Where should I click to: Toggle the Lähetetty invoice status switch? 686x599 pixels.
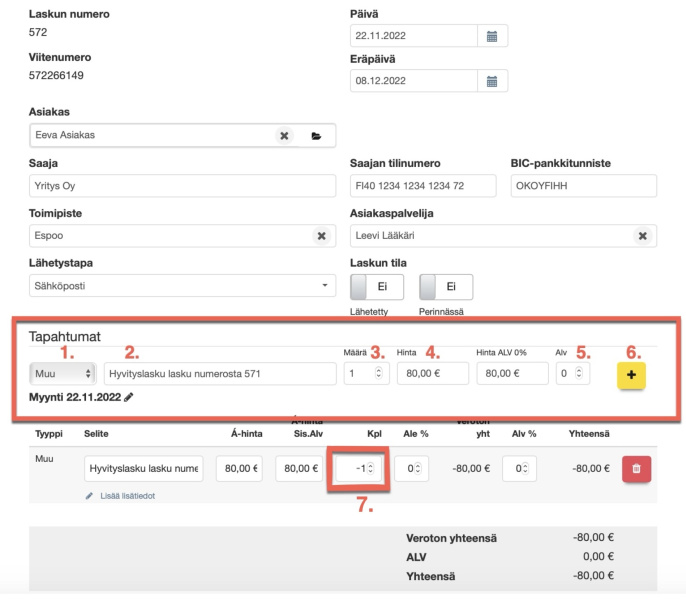coord(377,287)
